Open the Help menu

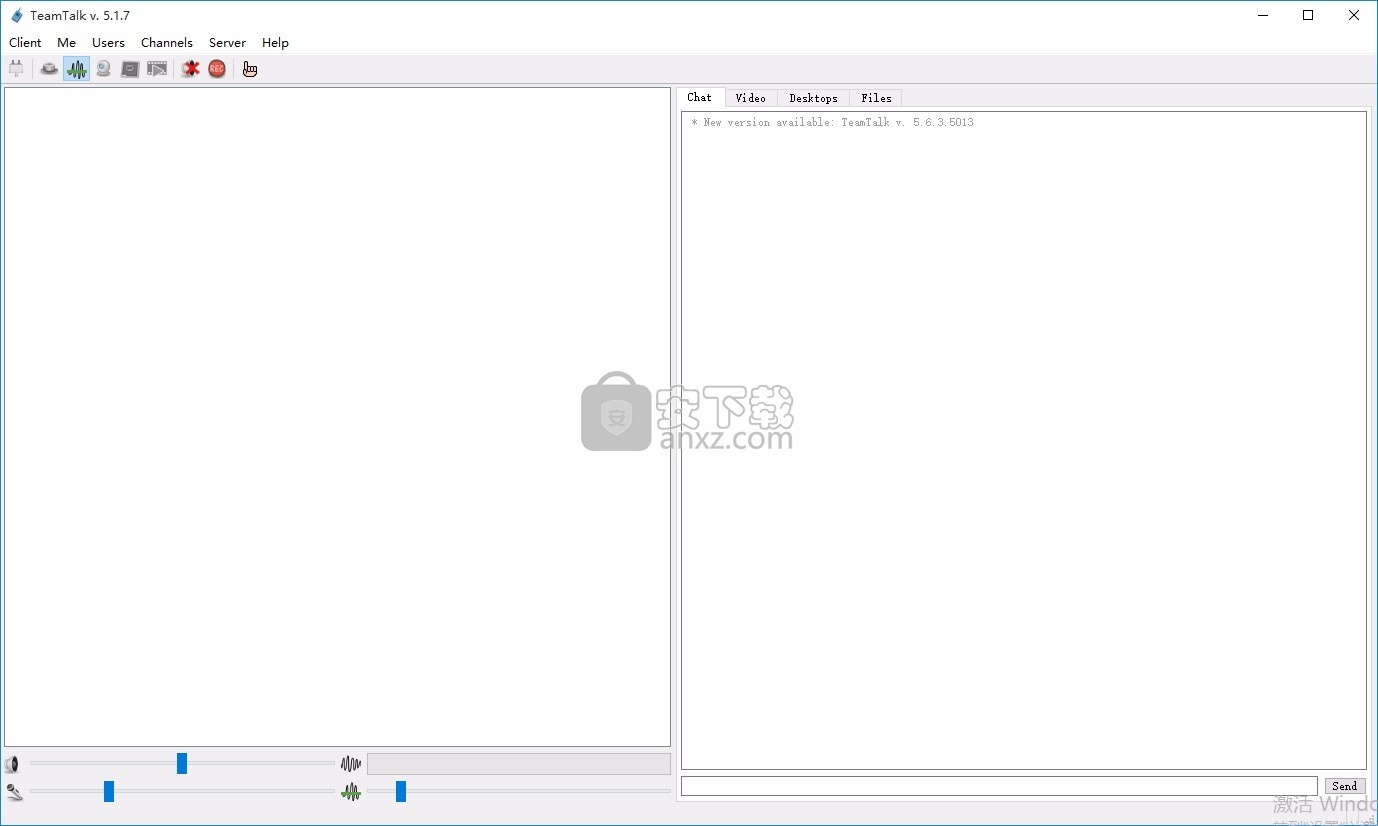pyautogui.click(x=275, y=43)
